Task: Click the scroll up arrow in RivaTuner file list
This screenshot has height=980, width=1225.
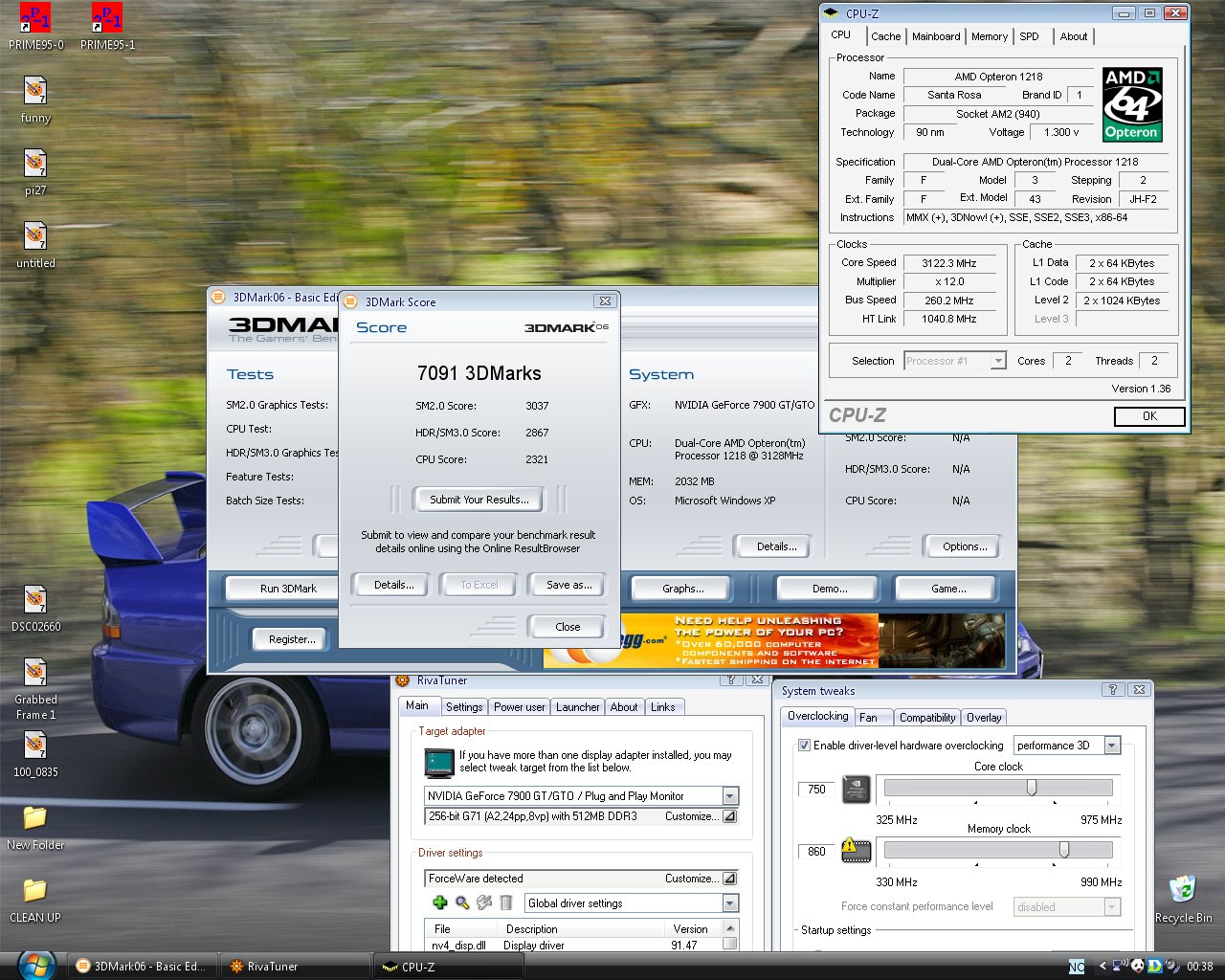Action: [x=731, y=928]
